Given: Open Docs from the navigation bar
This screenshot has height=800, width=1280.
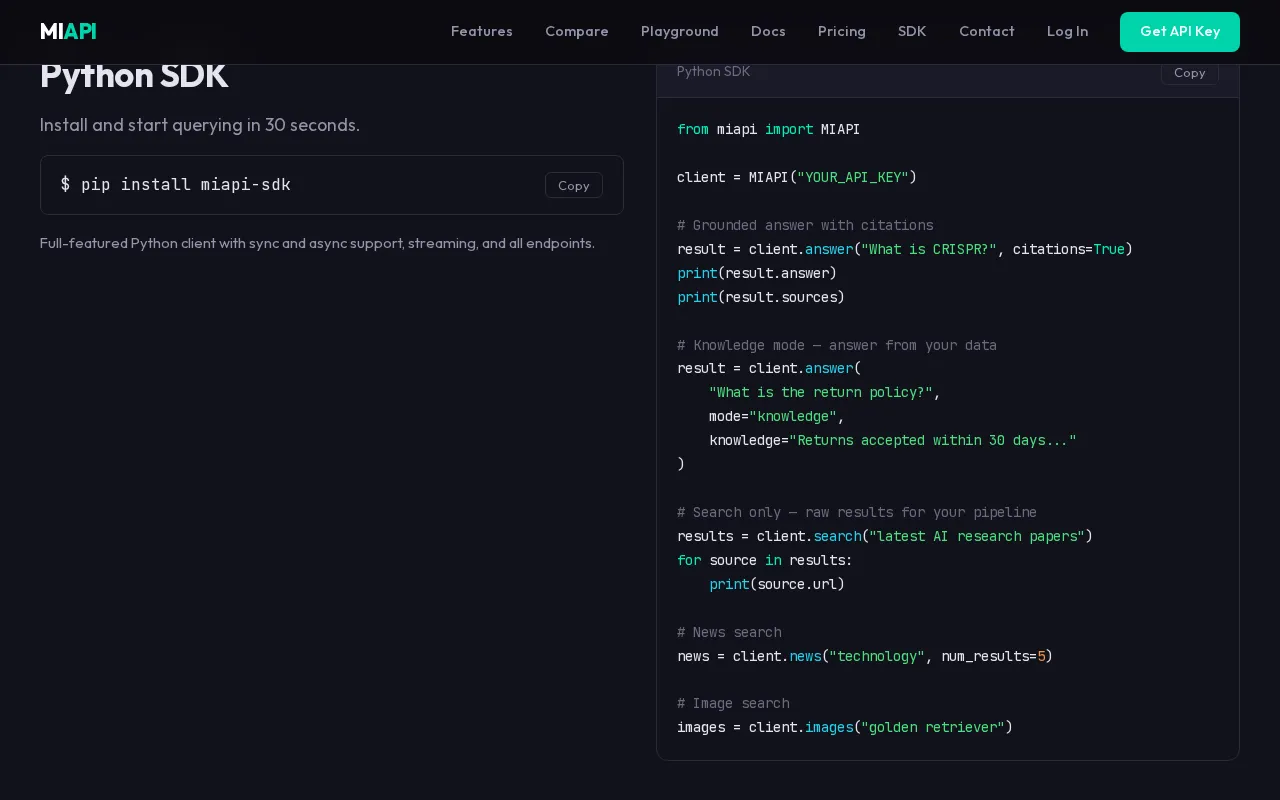Looking at the screenshot, I should pyautogui.click(x=768, y=31).
